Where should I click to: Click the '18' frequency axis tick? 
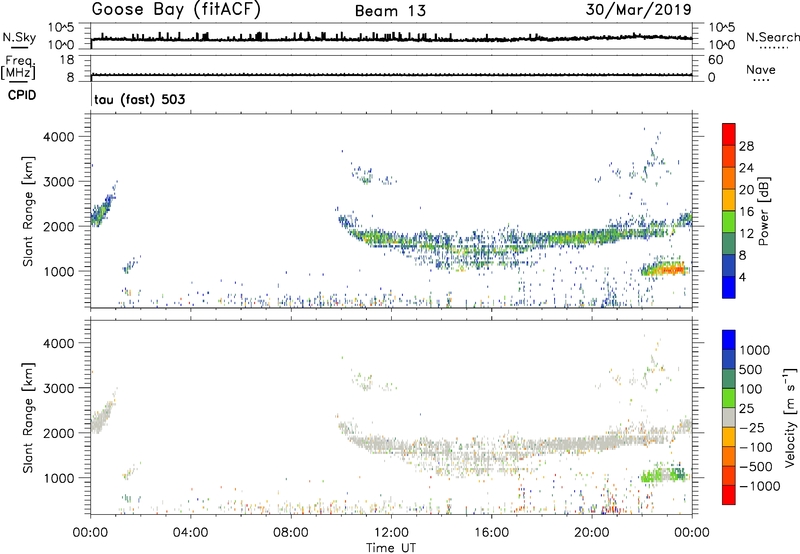[67, 60]
